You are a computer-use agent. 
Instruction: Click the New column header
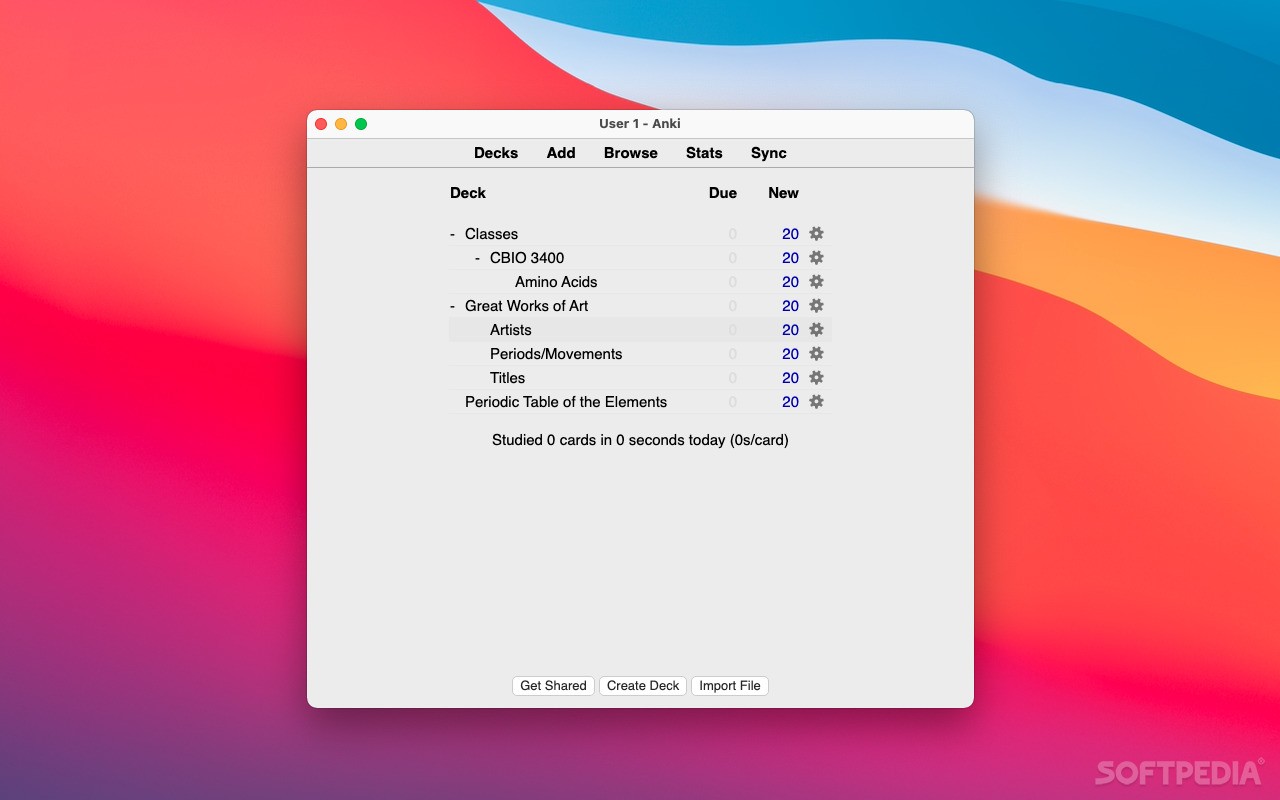[x=784, y=193]
